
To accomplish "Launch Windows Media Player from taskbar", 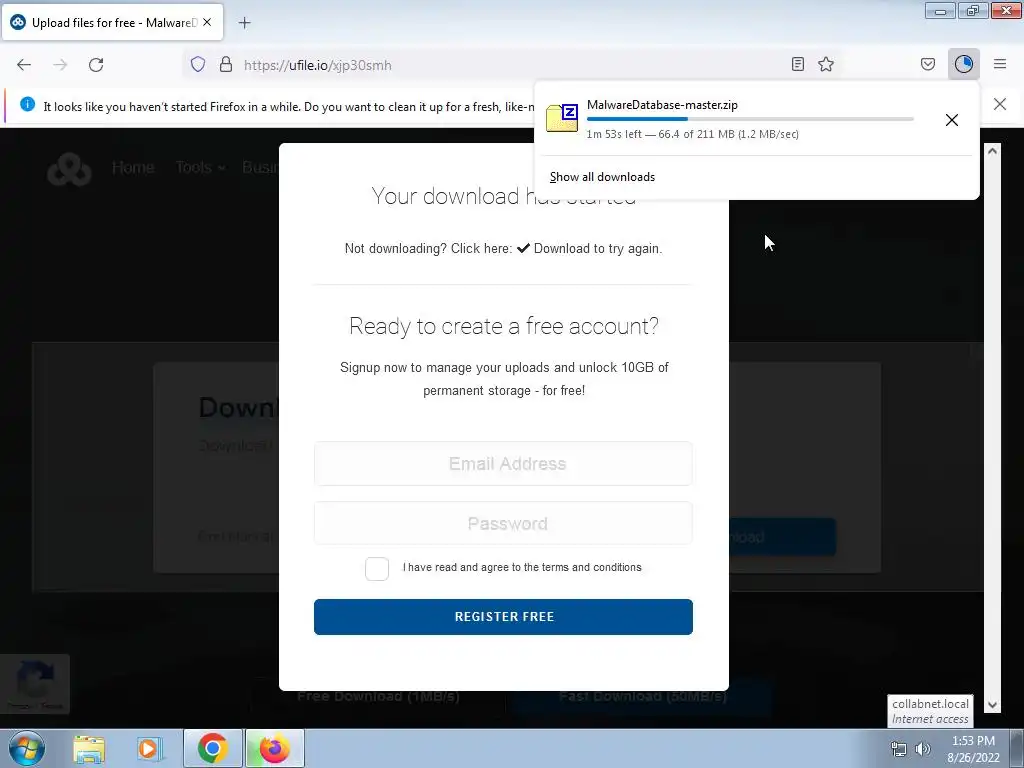I will point(148,749).
